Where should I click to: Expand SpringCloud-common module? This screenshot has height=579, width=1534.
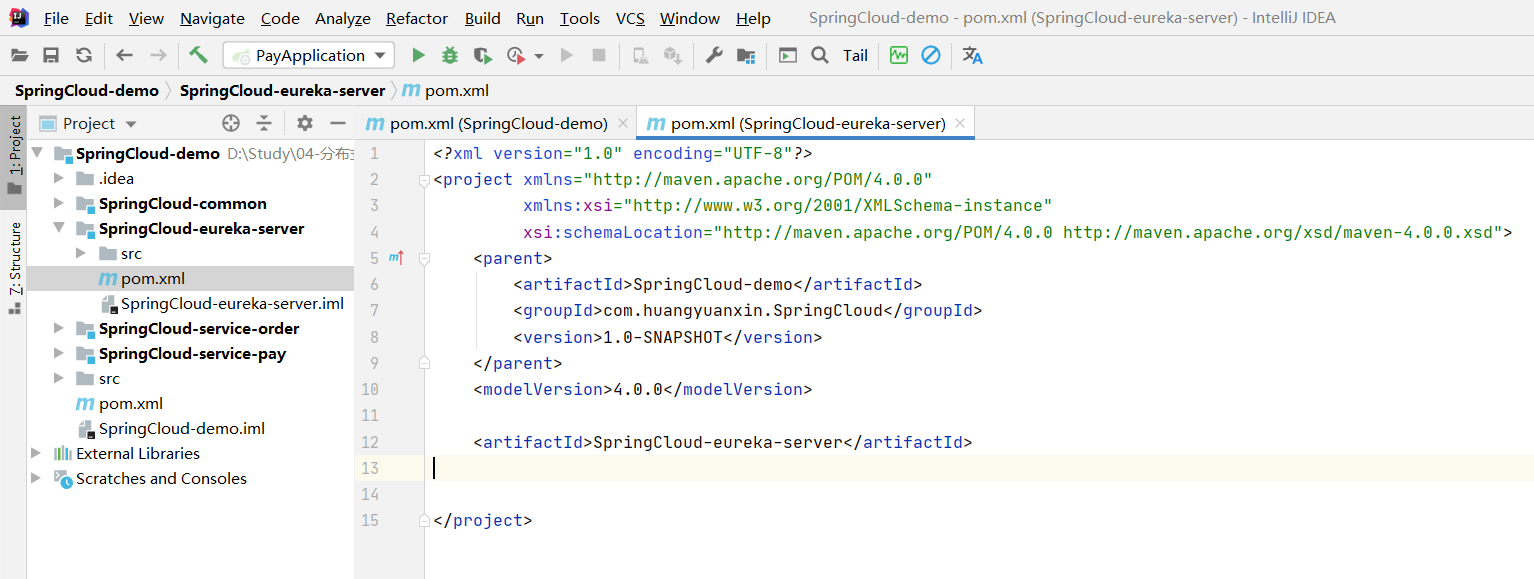click(60, 203)
